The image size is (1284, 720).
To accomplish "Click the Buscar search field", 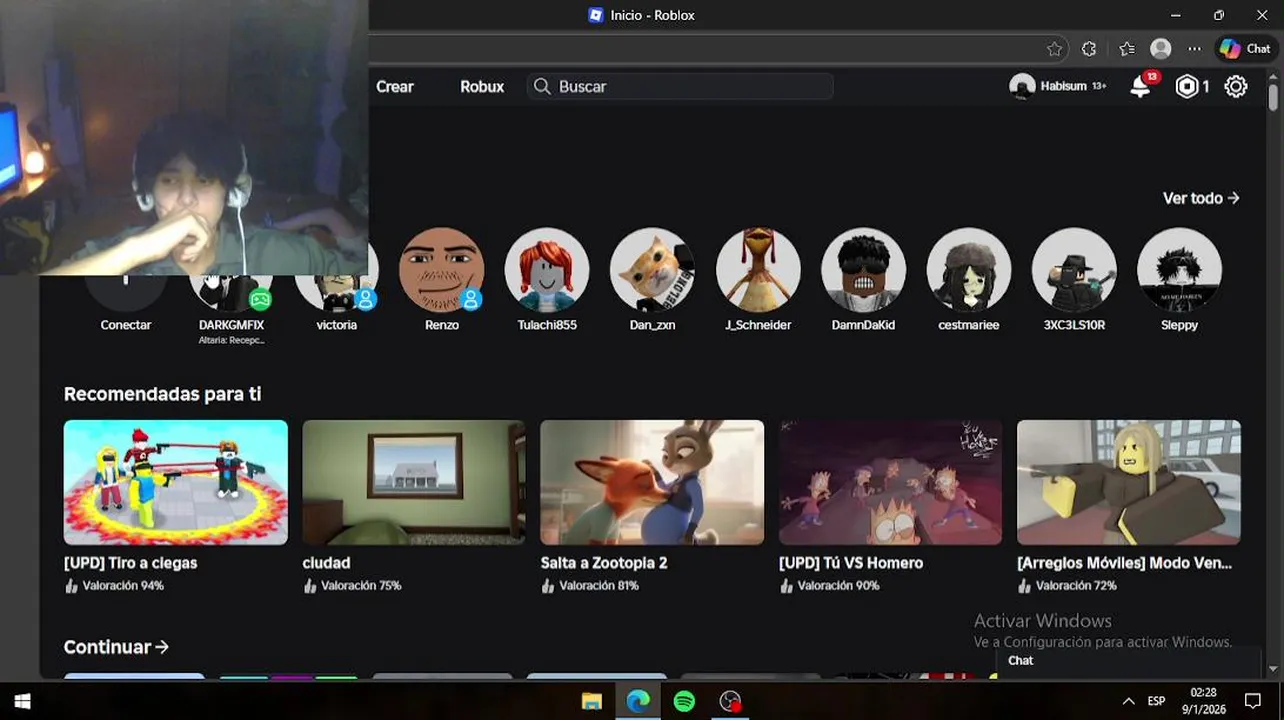I will tap(680, 87).
